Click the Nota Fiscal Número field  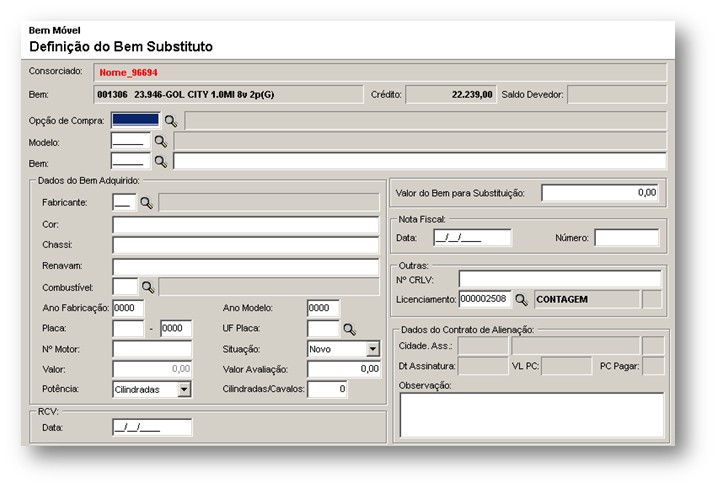(626, 238)
